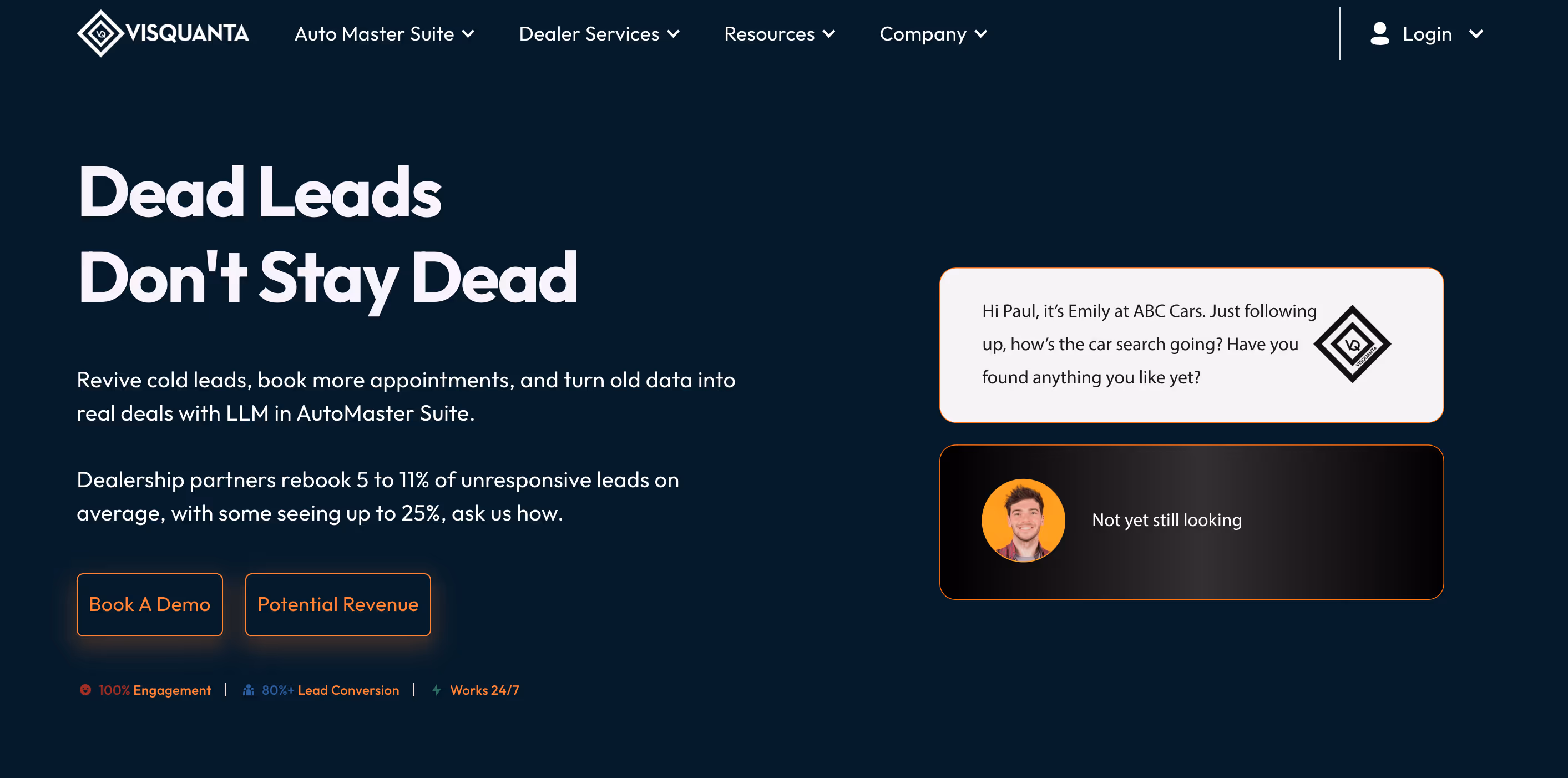
Task: Click the green lightning bolt icon
Action: 437,690
